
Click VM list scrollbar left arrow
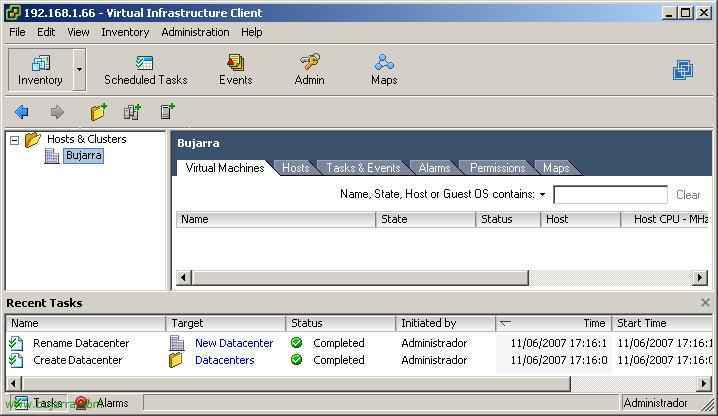[x=184, y=278]
